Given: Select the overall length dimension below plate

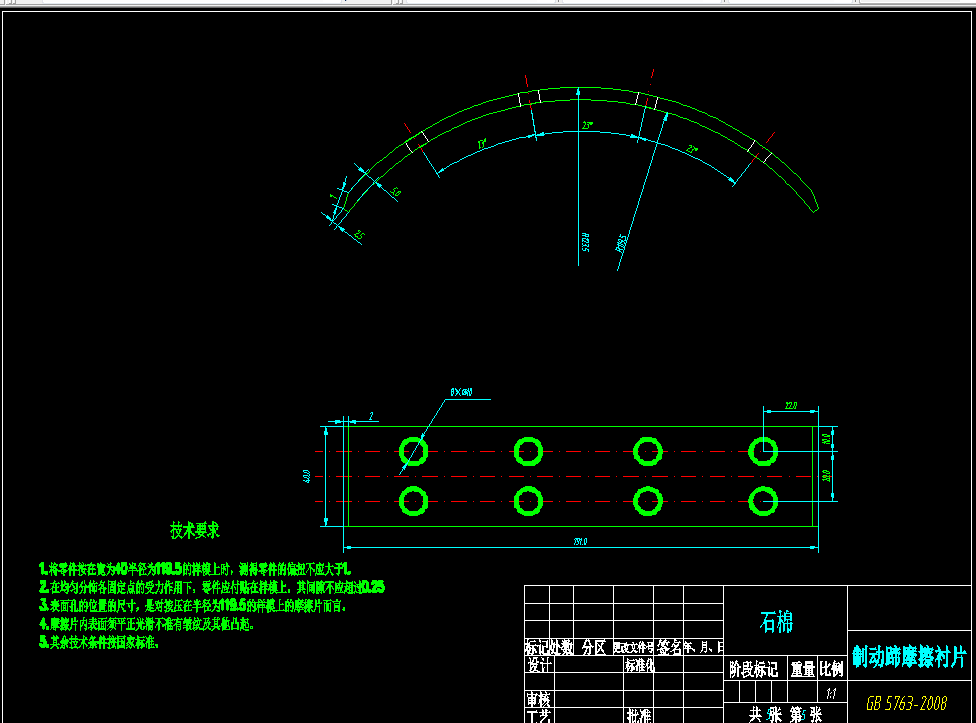Looking at the screenshot, I should click(580, 542).
